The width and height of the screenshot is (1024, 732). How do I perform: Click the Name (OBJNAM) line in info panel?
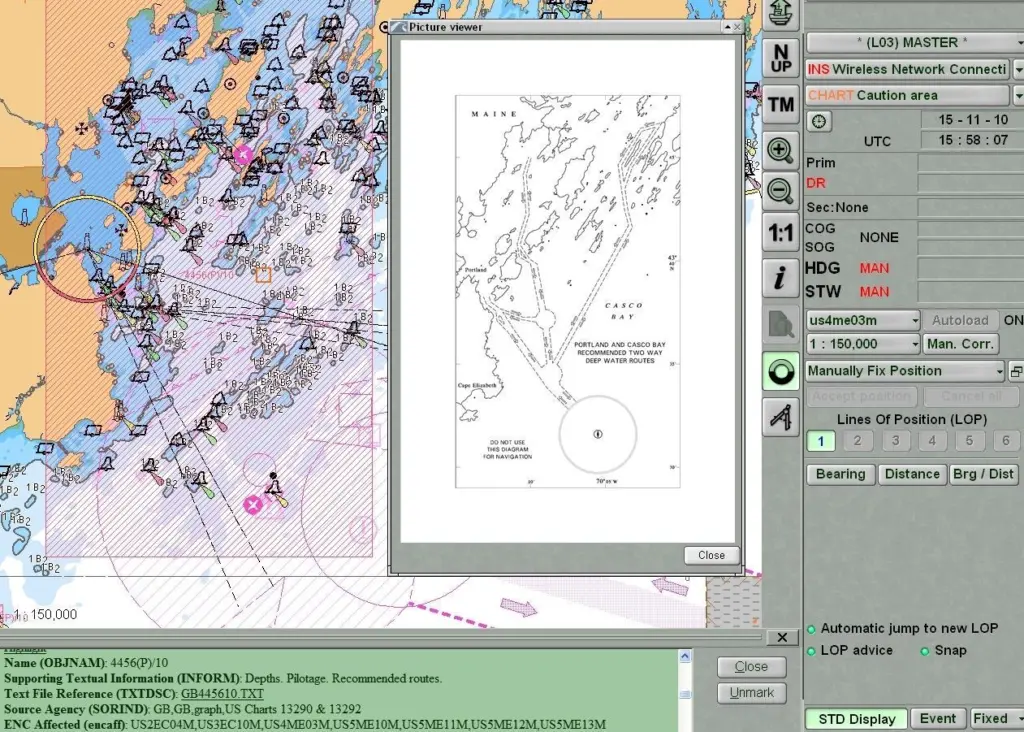(x=86, y=663)
